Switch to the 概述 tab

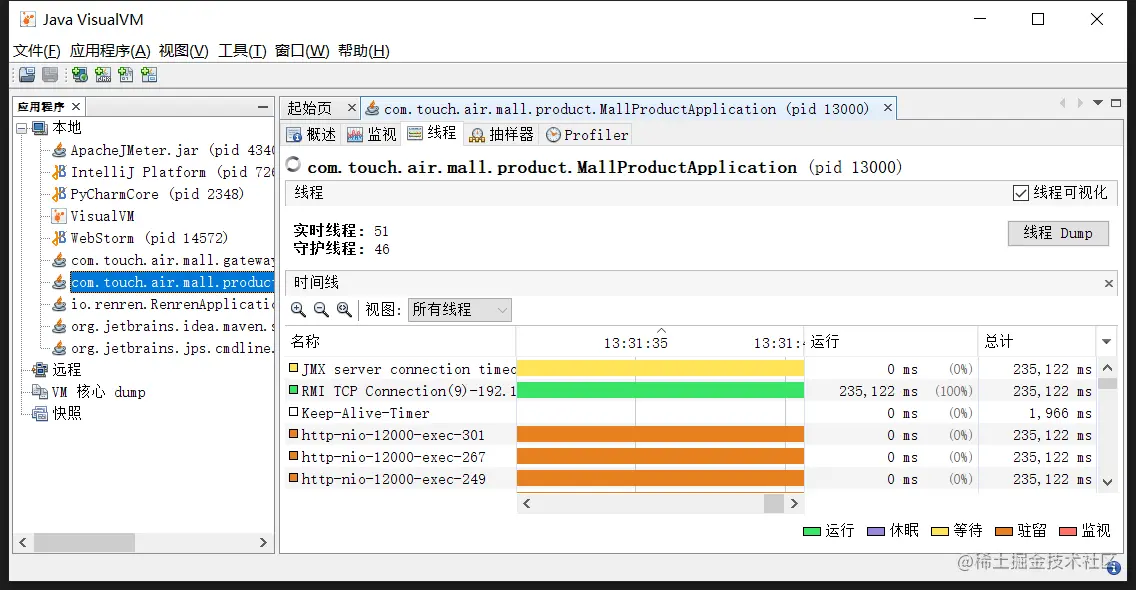point(312,135)
